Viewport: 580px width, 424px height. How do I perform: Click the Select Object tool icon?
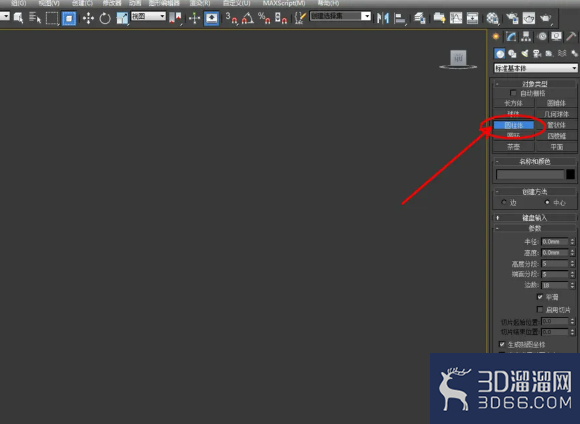pyautogui.click(x=18, y=18)
